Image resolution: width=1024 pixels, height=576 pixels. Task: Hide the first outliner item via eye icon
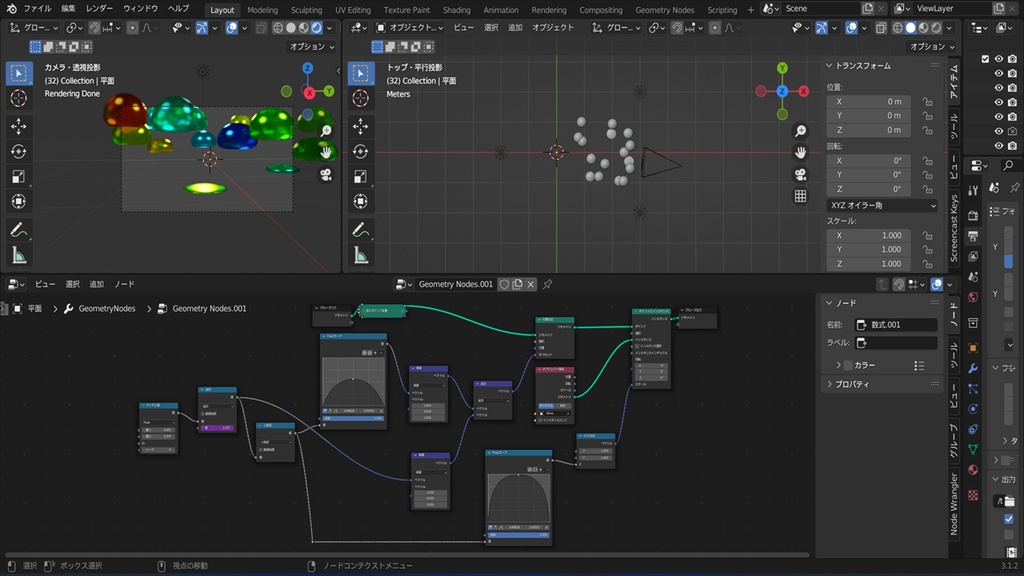coord(998,59)
